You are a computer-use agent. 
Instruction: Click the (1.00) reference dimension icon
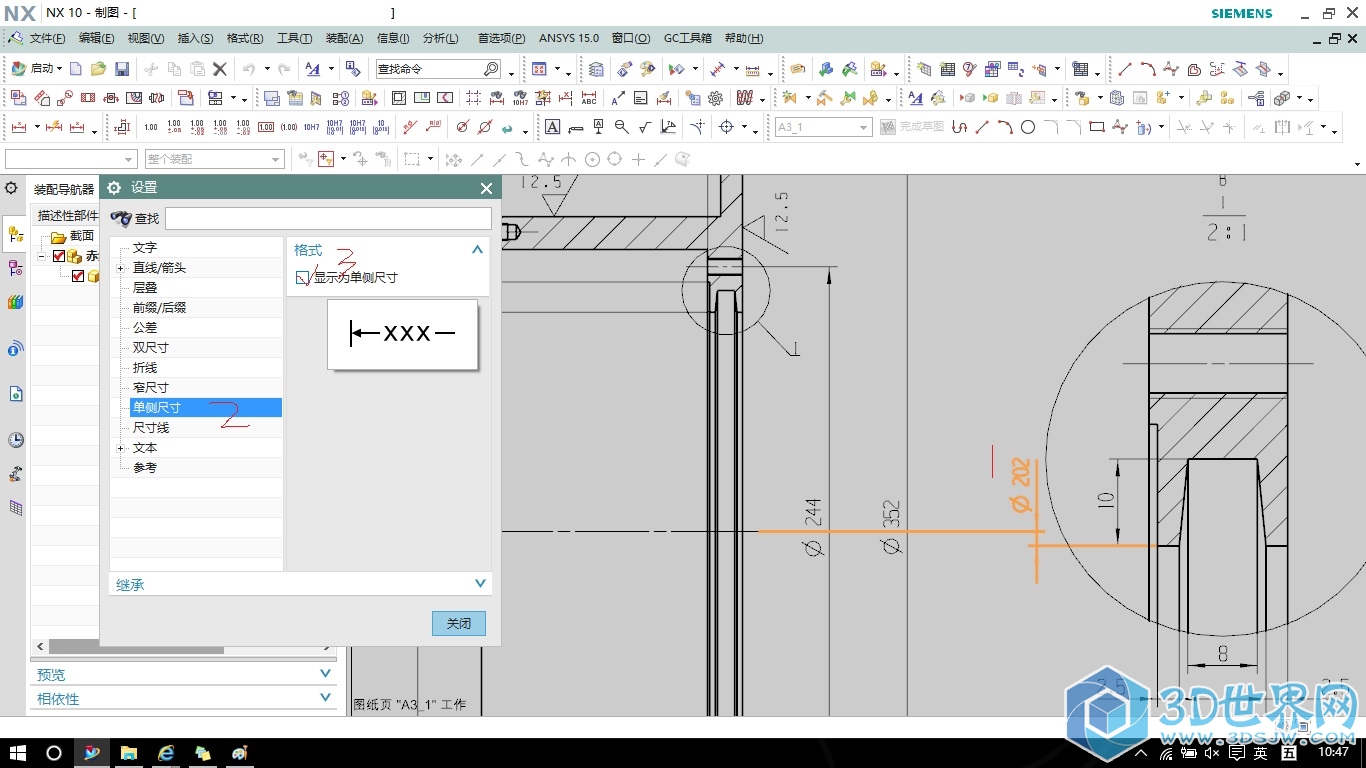[289, 127]
